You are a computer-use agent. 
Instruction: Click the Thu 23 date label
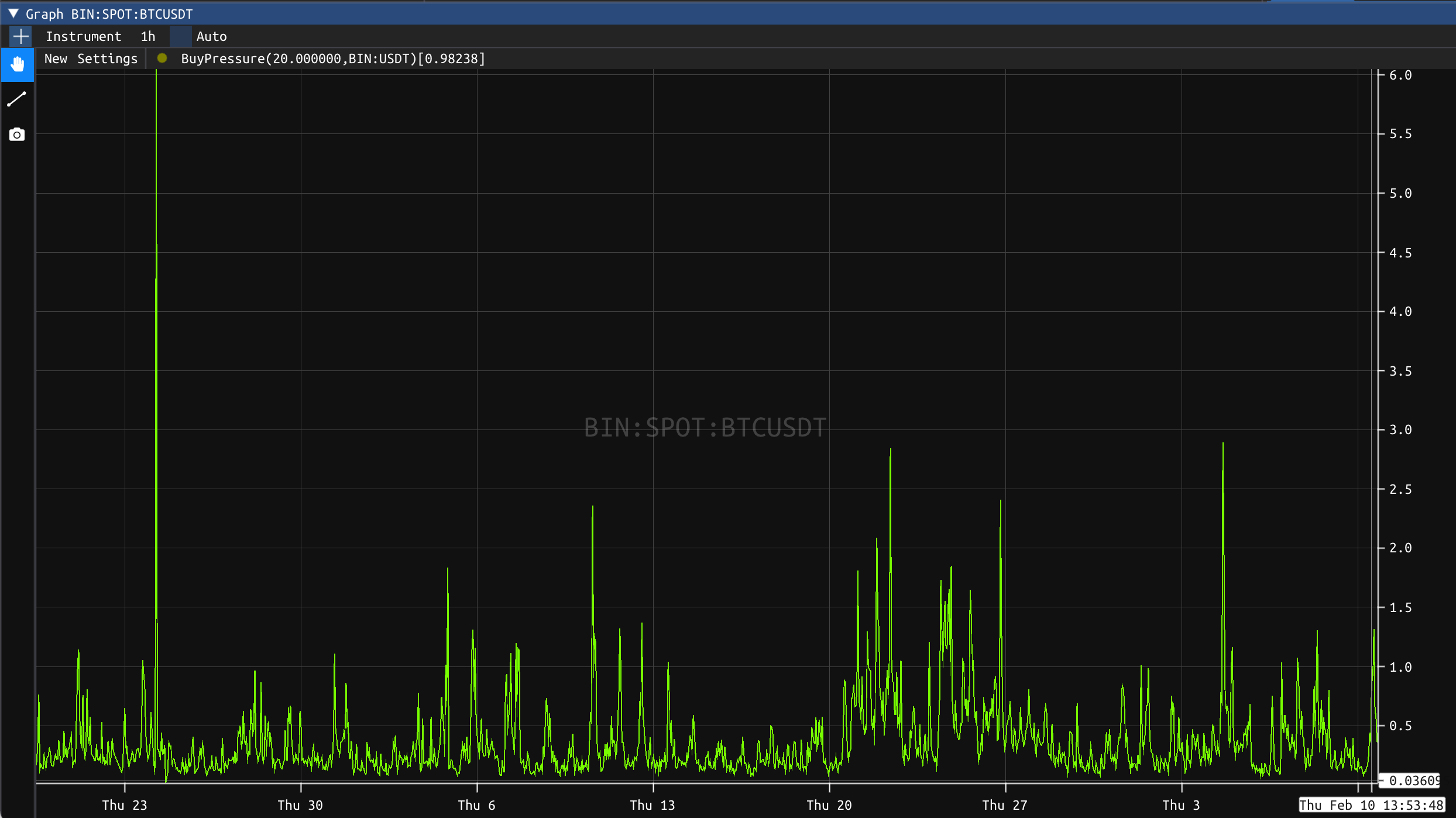(x=125, y=805)
